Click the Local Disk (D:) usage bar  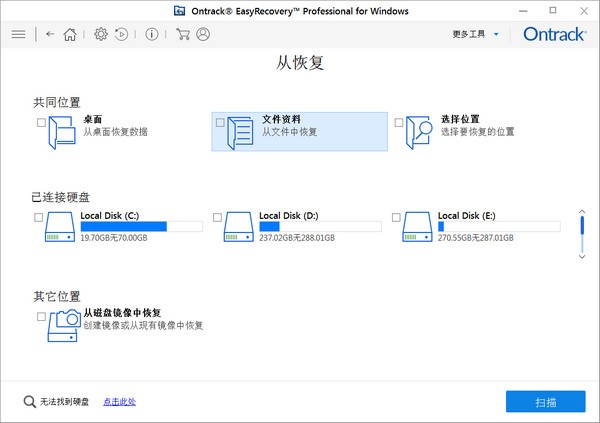pos(319,227)
